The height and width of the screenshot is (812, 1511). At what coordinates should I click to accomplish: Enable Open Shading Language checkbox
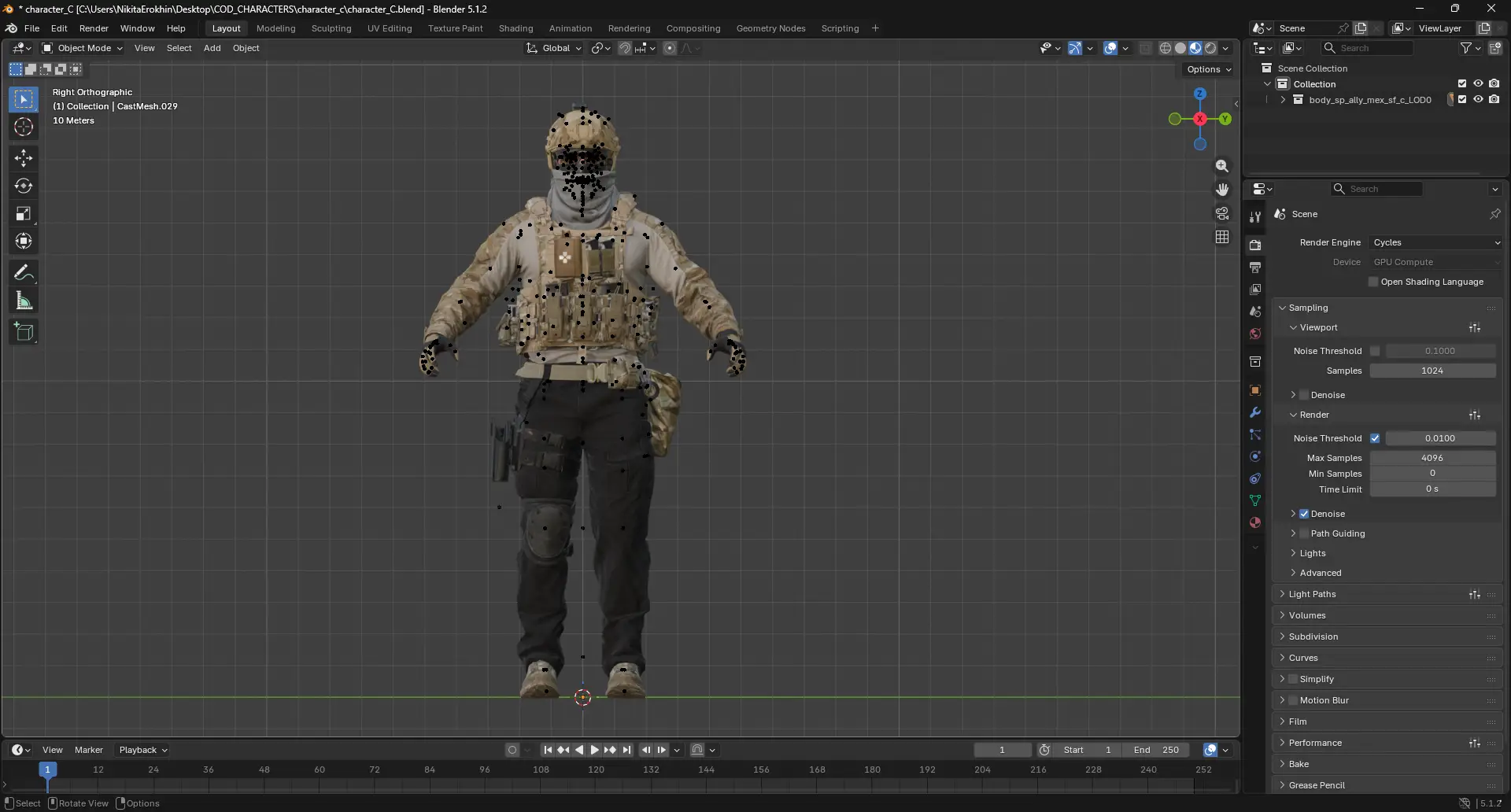click(1374, 282)
